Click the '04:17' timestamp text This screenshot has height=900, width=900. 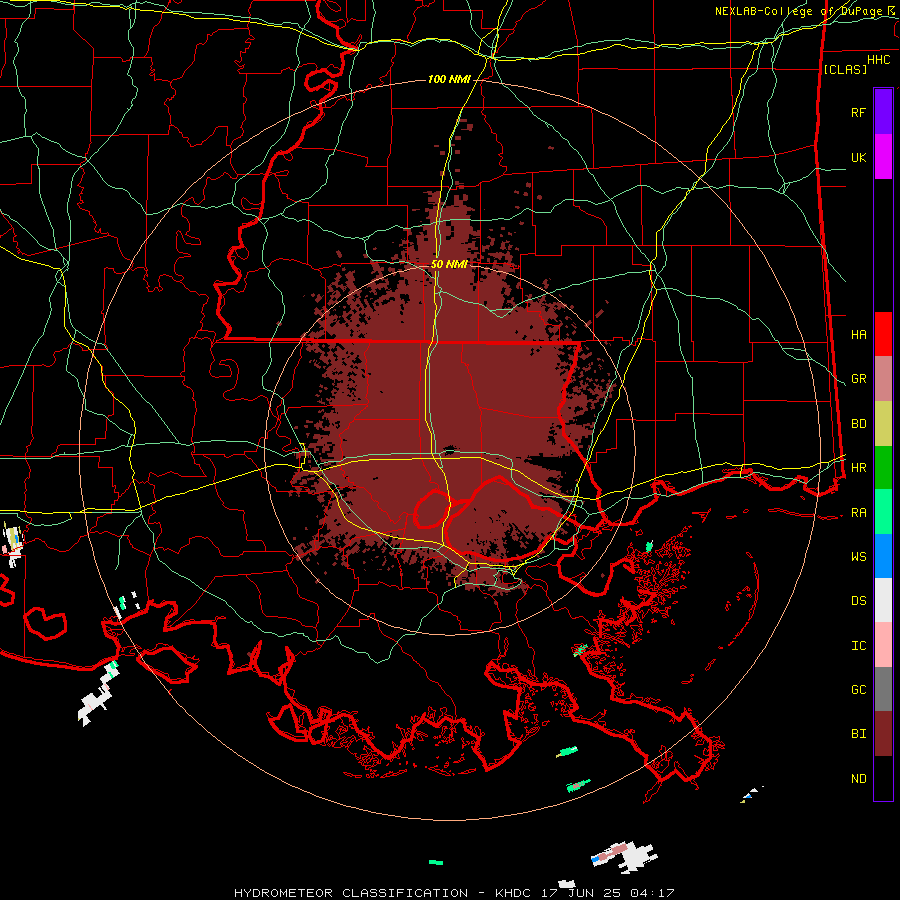tap(651, 893)
